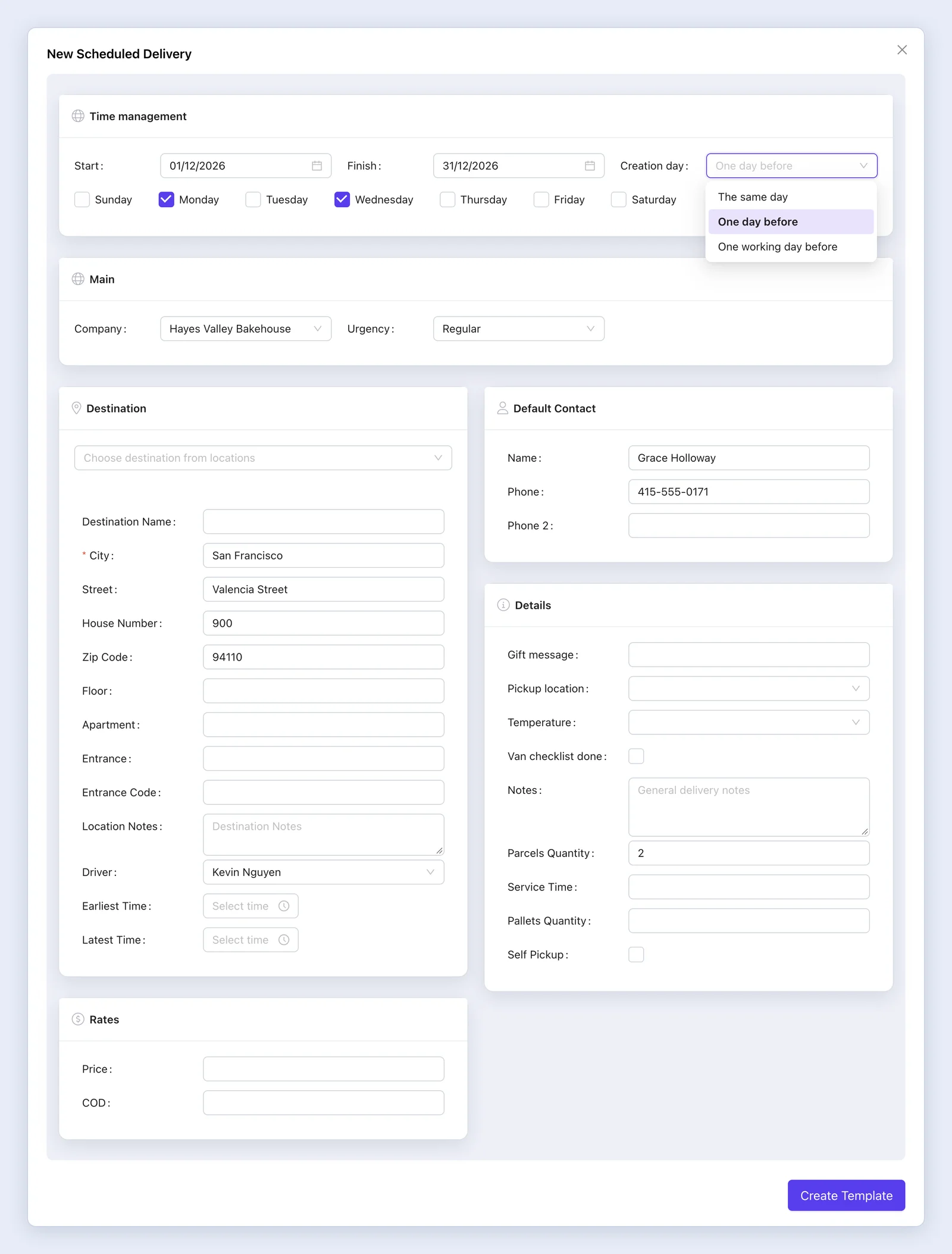Click the clock icon in Earliest Time
Viewport: 952px width, 1254px height.
(284, 906)
